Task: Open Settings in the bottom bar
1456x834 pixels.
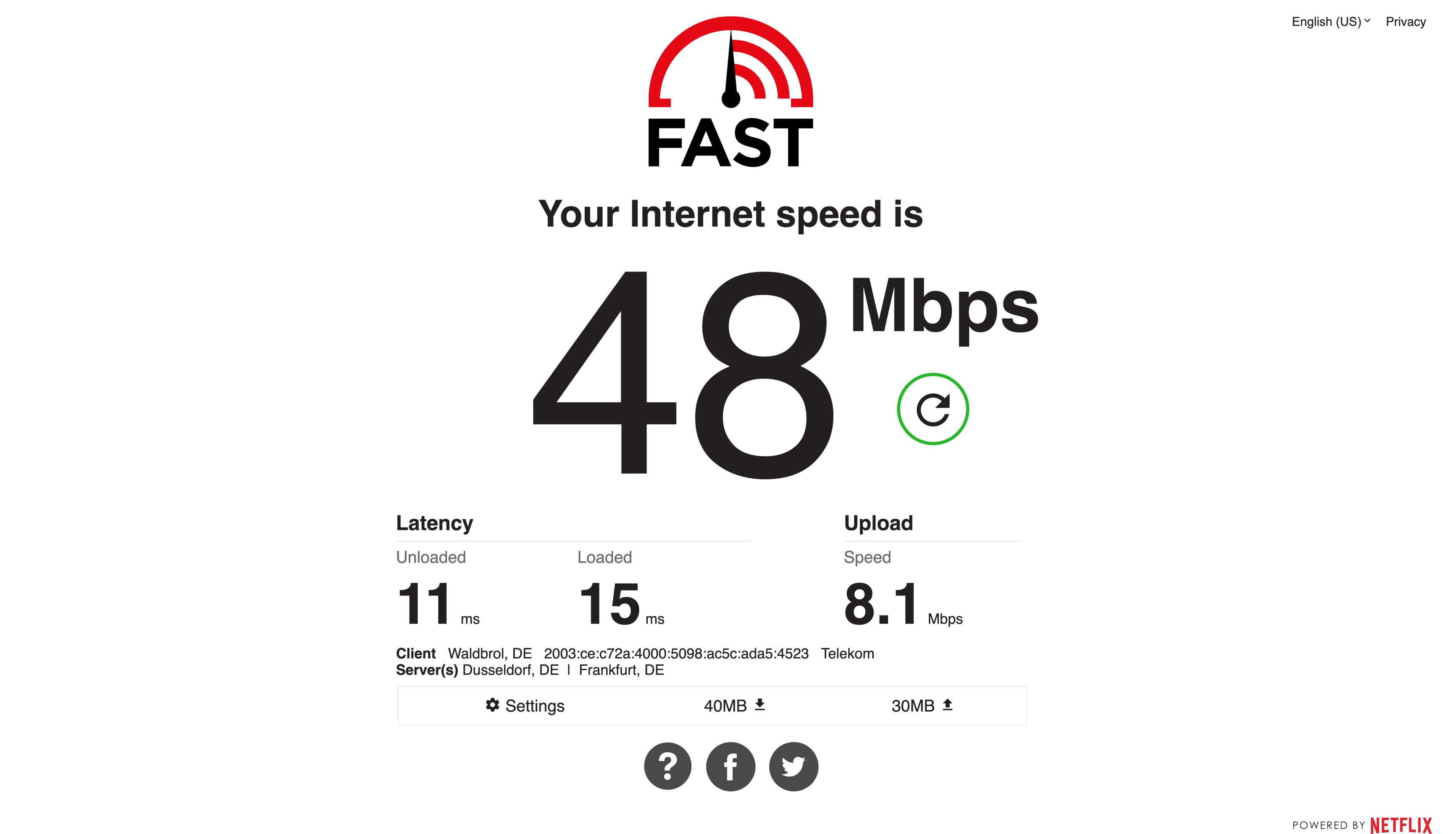Action: pyautogui.click(x=524, y=705)
